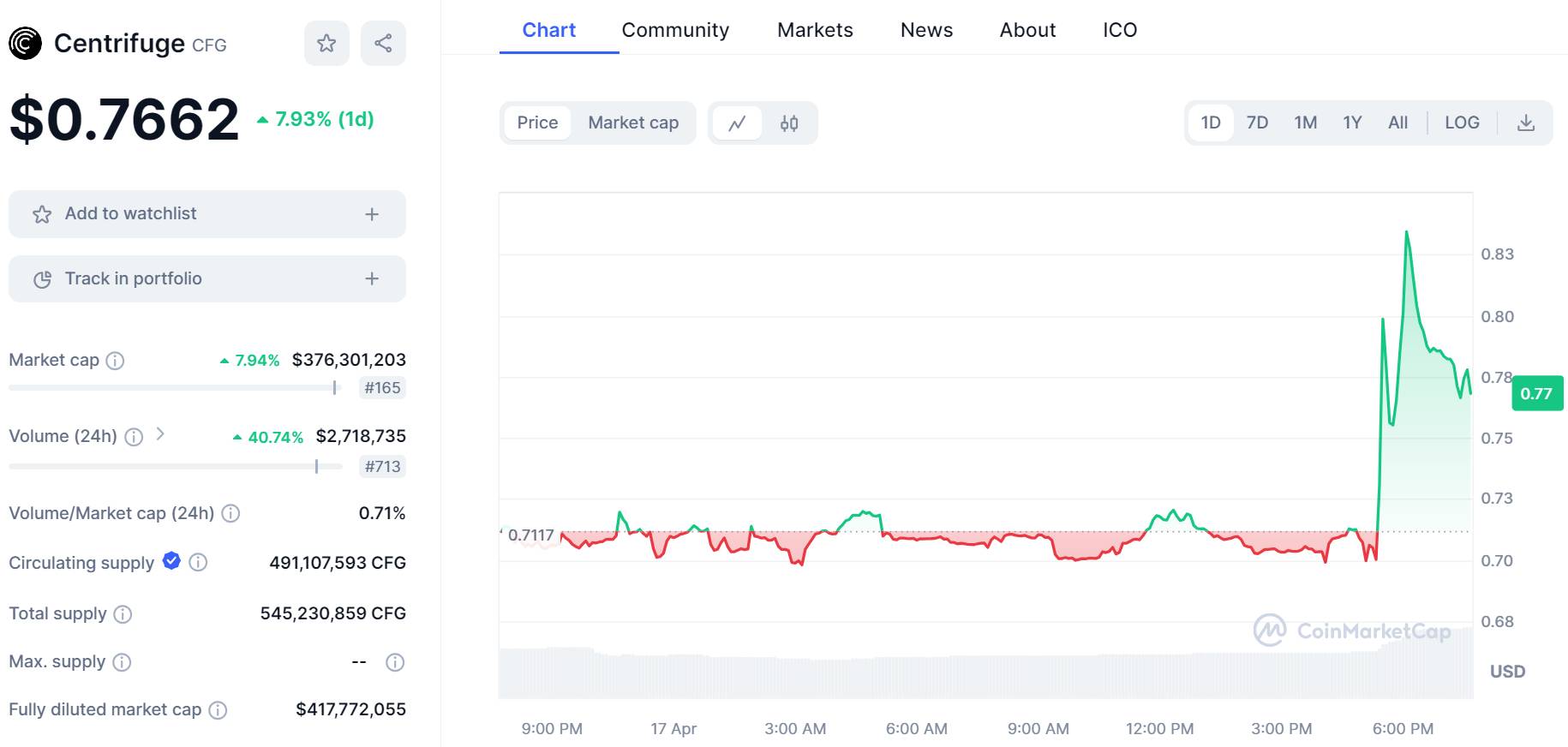Click the 40.74% volume change text
Viewport: 1568px width, 747px height.
pyautogui.click(x=268, y=437)
